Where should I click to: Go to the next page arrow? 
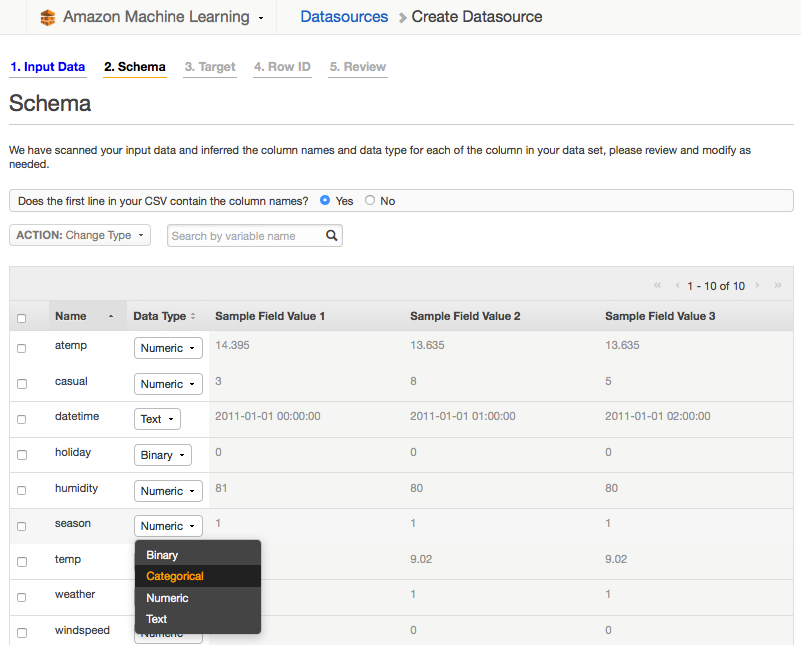(x=757, y=286)
